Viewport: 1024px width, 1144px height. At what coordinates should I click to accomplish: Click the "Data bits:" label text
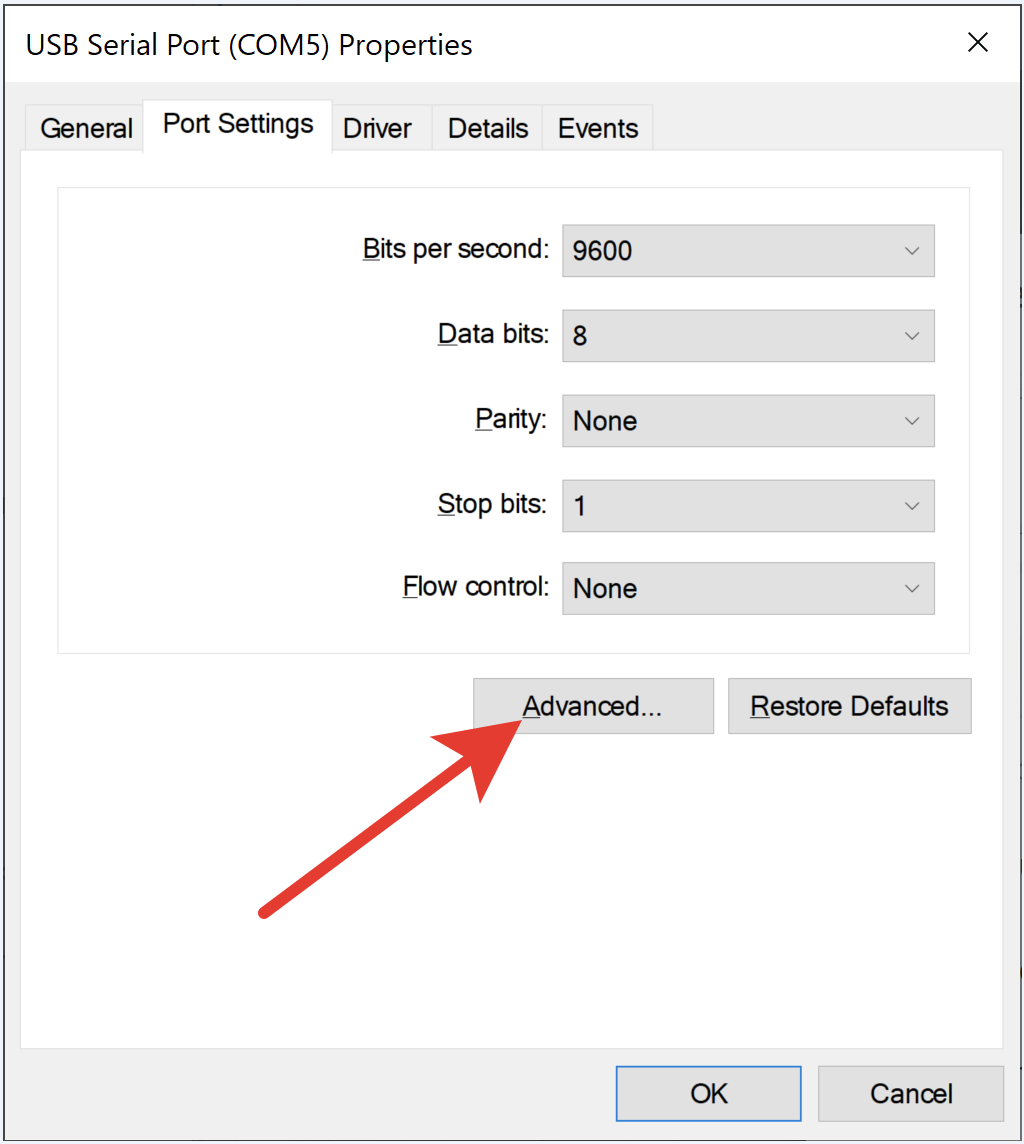[493, 334]
